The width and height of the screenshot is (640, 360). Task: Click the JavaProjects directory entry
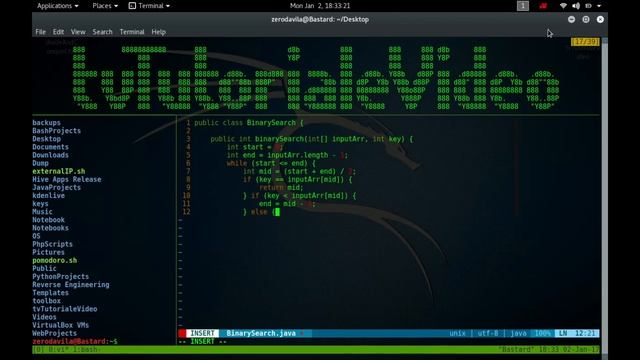(56, 187)
